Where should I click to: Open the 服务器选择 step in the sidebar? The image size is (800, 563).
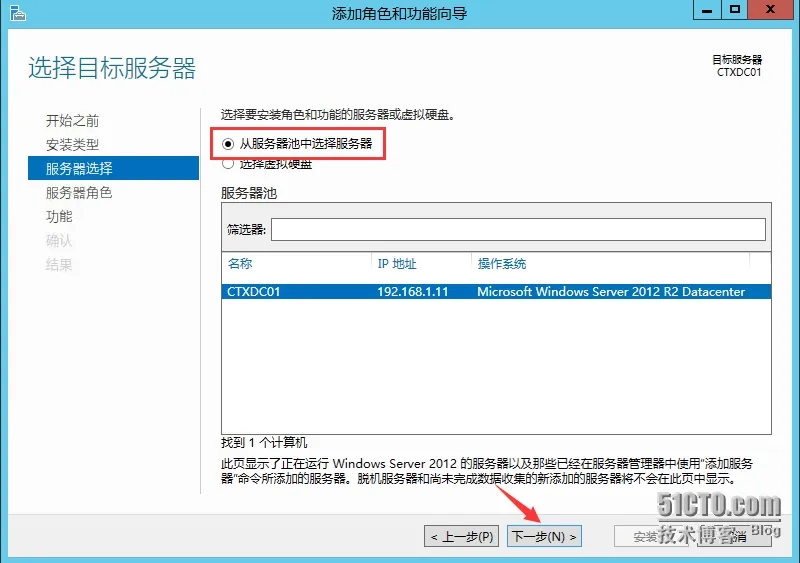tap(113, 168)
